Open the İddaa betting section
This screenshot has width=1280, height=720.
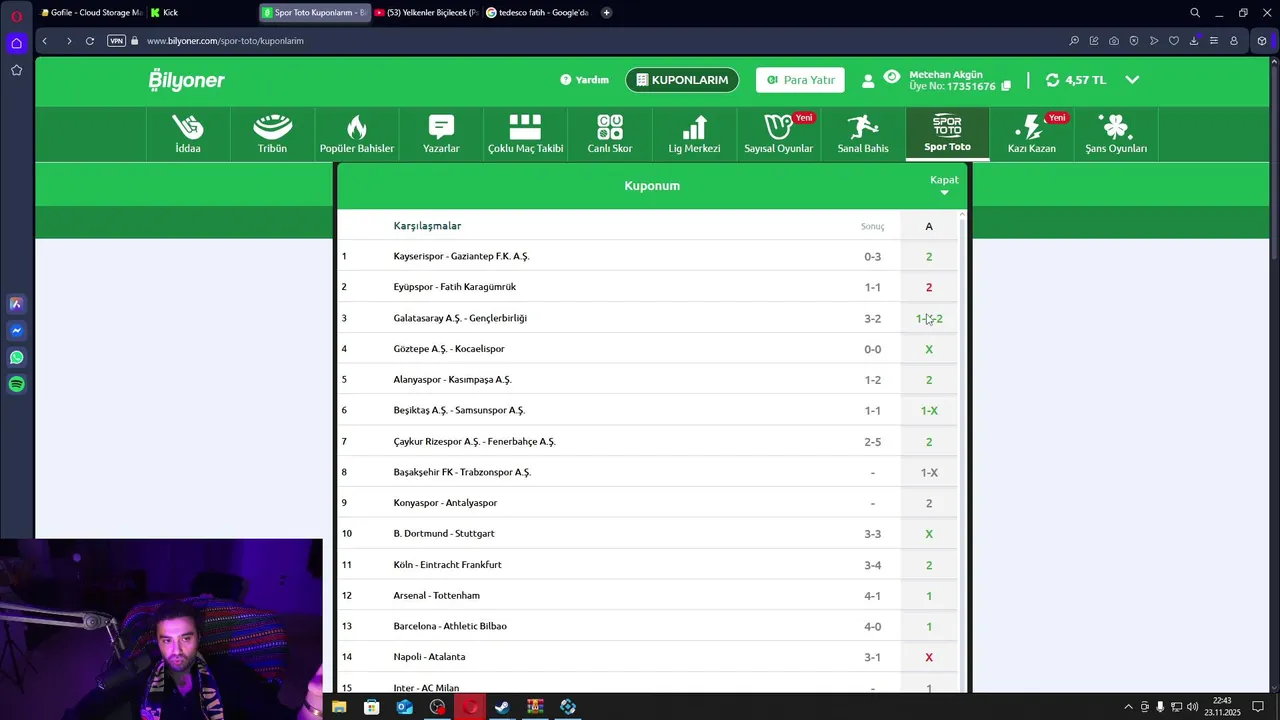pos(188,134)
